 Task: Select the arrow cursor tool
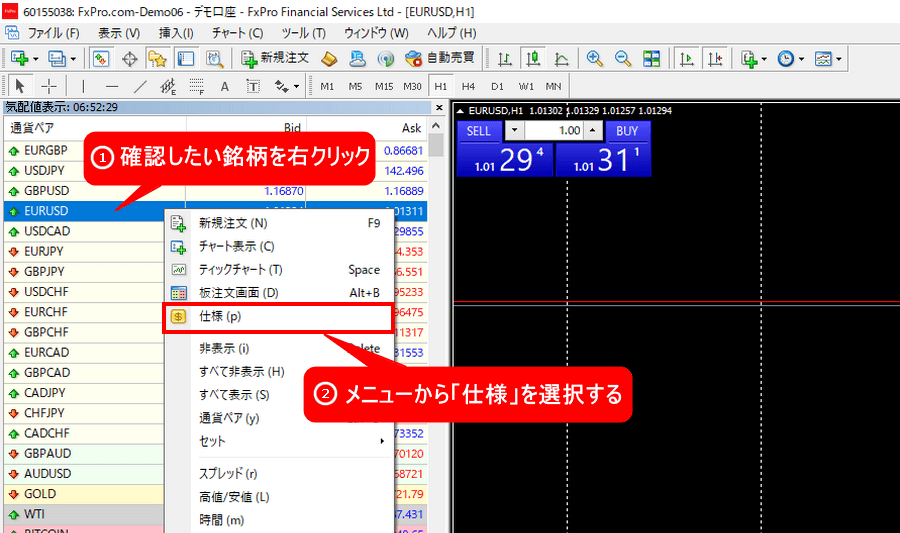point(20,87)
